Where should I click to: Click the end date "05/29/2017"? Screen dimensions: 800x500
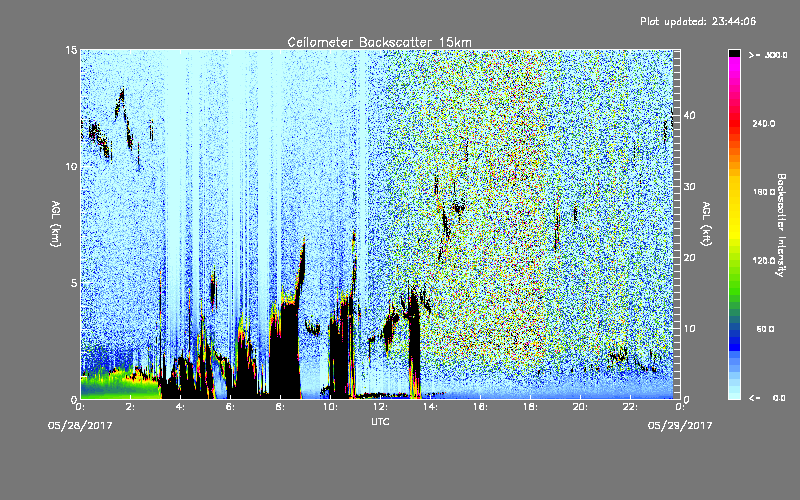pos(680,426)
